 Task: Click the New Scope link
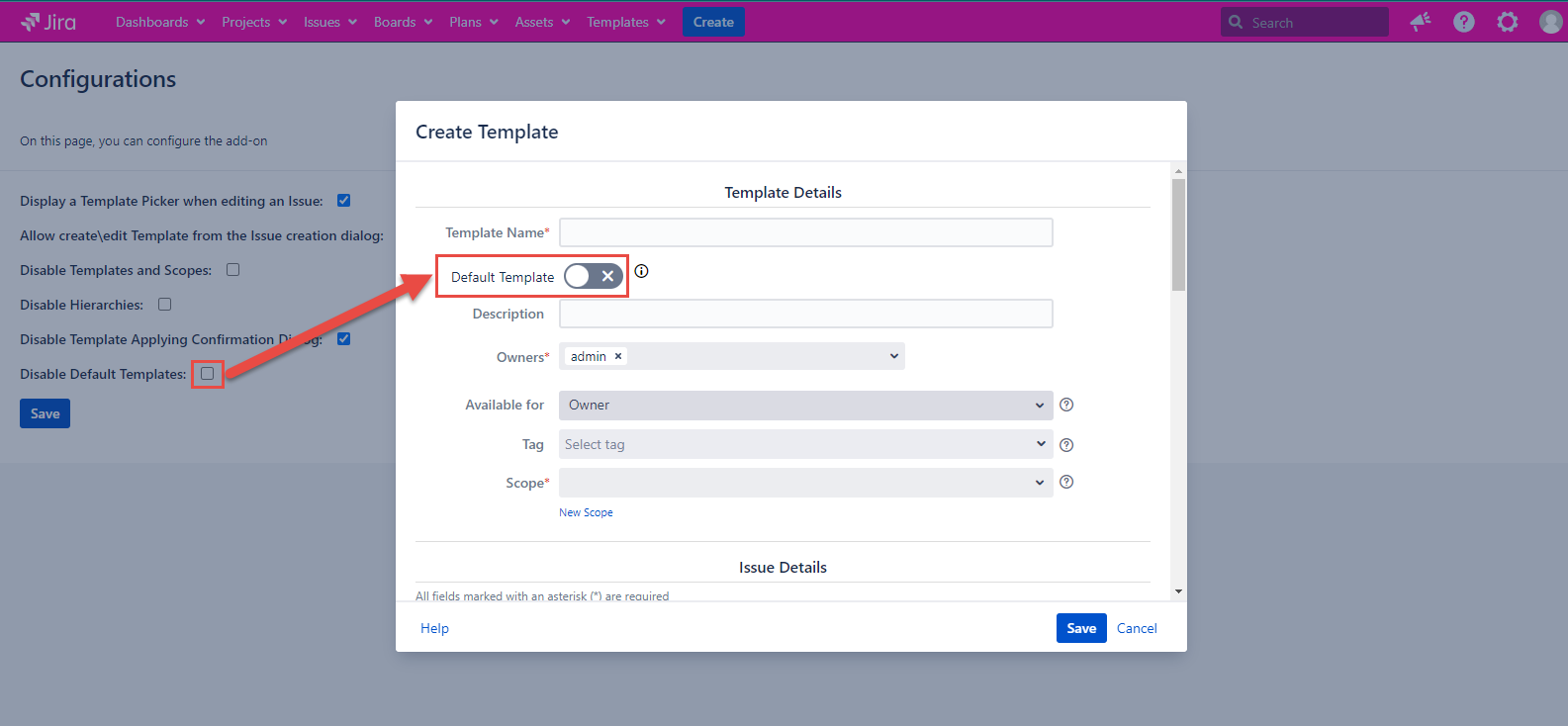pos(586,512)
